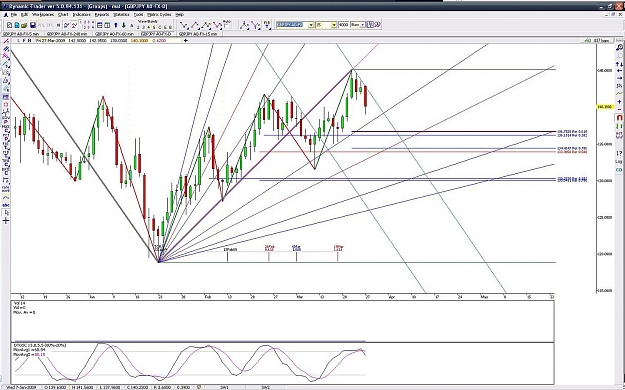Viewport: 625px width, 390px height.
Task: Click the blue up arrow toolbar icon
Action: tap(116, 25)
